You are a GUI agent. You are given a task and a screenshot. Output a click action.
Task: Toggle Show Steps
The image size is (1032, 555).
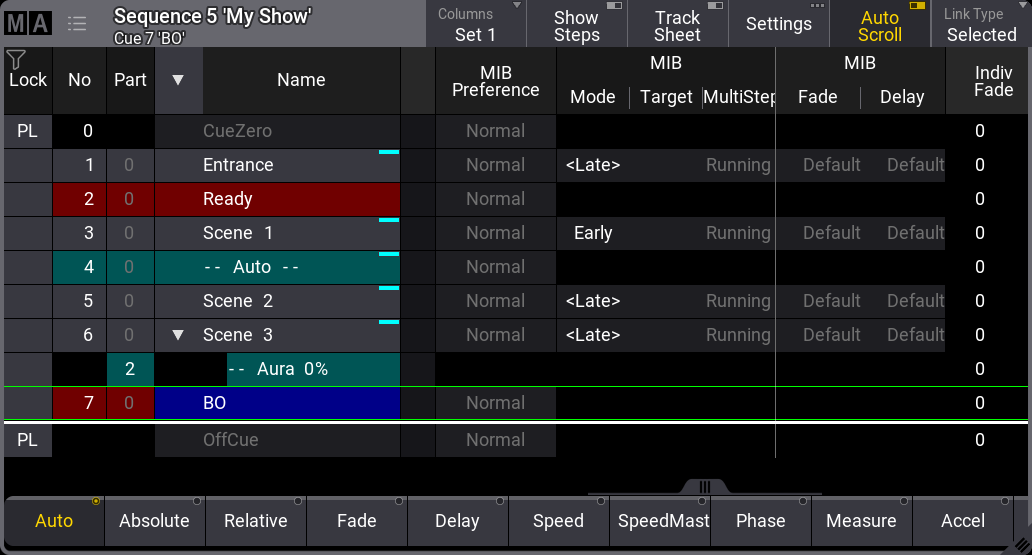coord(577,25)
